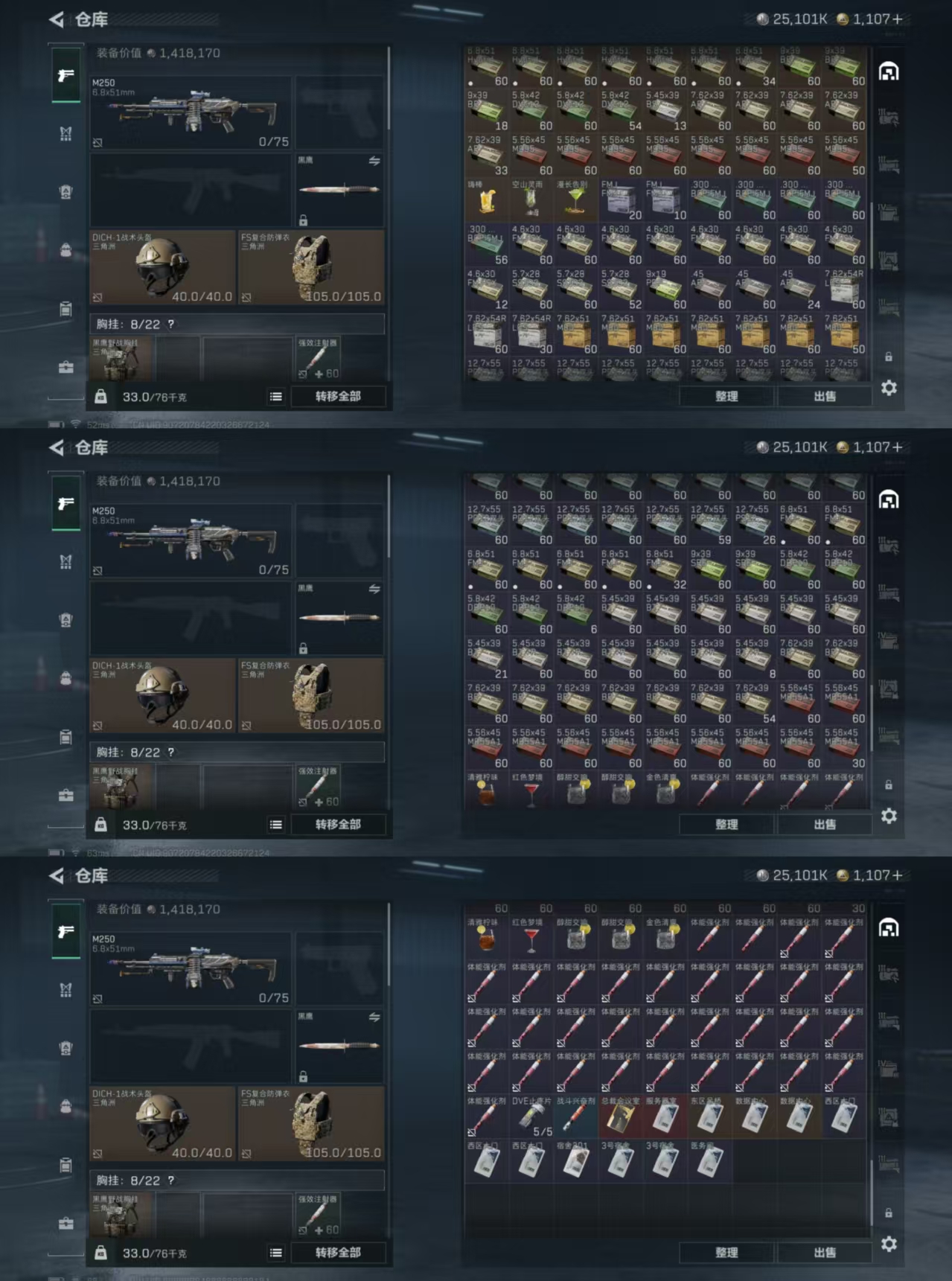Select the 嗨棒 yellow cocktail item
Screen dimensions: 952x1281
pyautogui.click(x=487, y=201)
